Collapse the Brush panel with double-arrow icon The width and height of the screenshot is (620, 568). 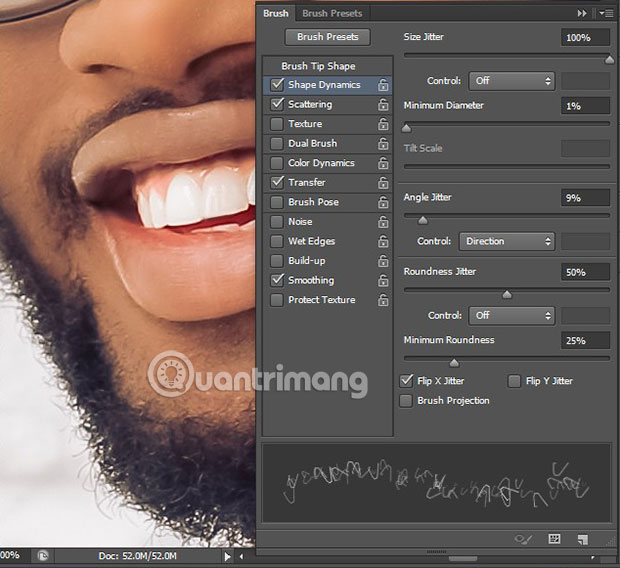click(582, 13)
